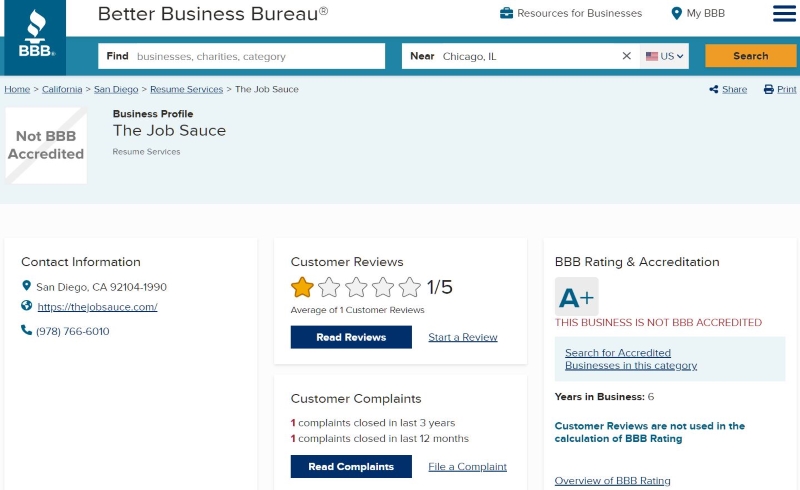Click File a Complaint link
Screen dimensions: 800x490
click(467, 467)
